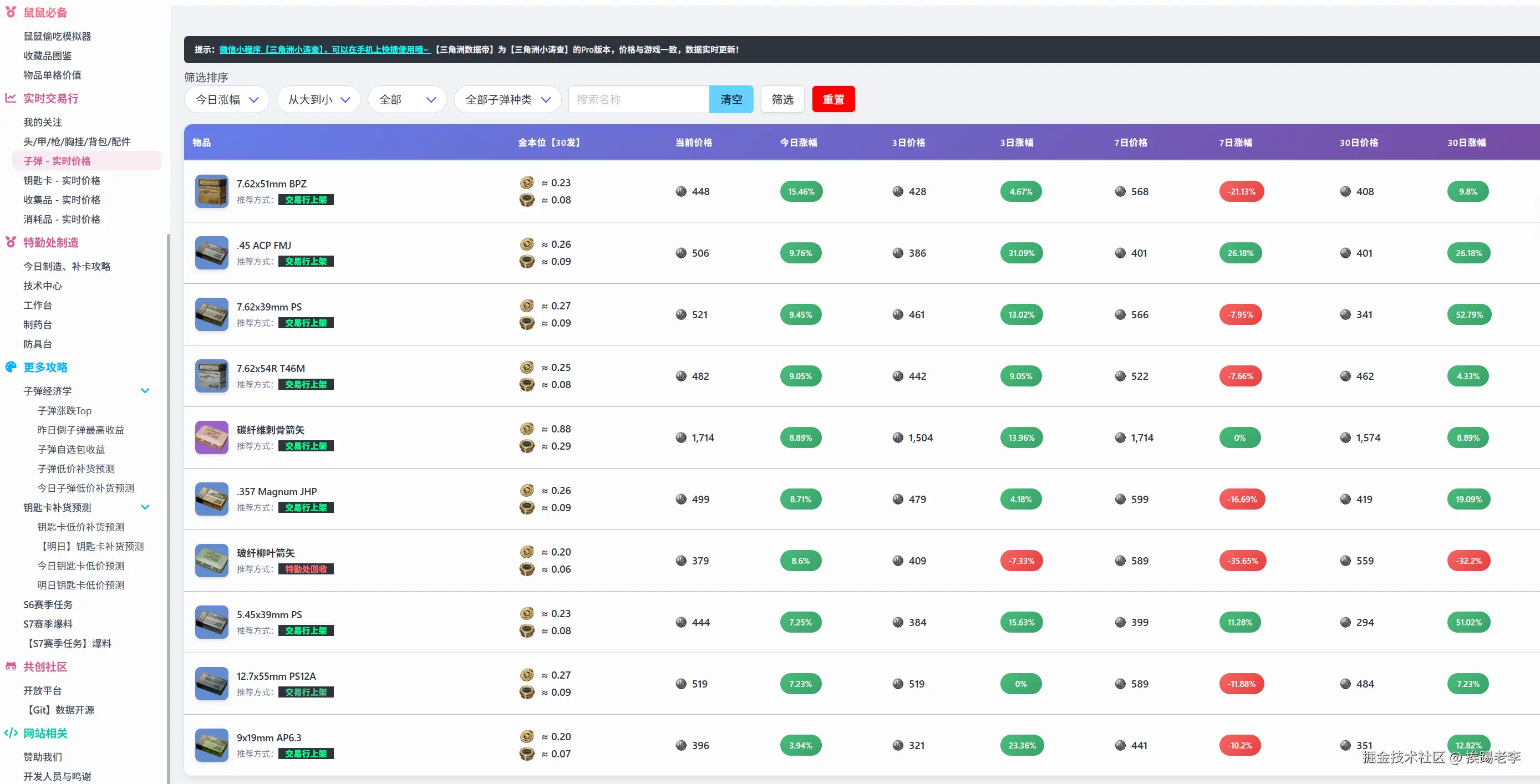Click the 9x19mm AP6.3 ammo thumbnail
1540x784 pixels.
pyautogui.click(x=211, y=745)
